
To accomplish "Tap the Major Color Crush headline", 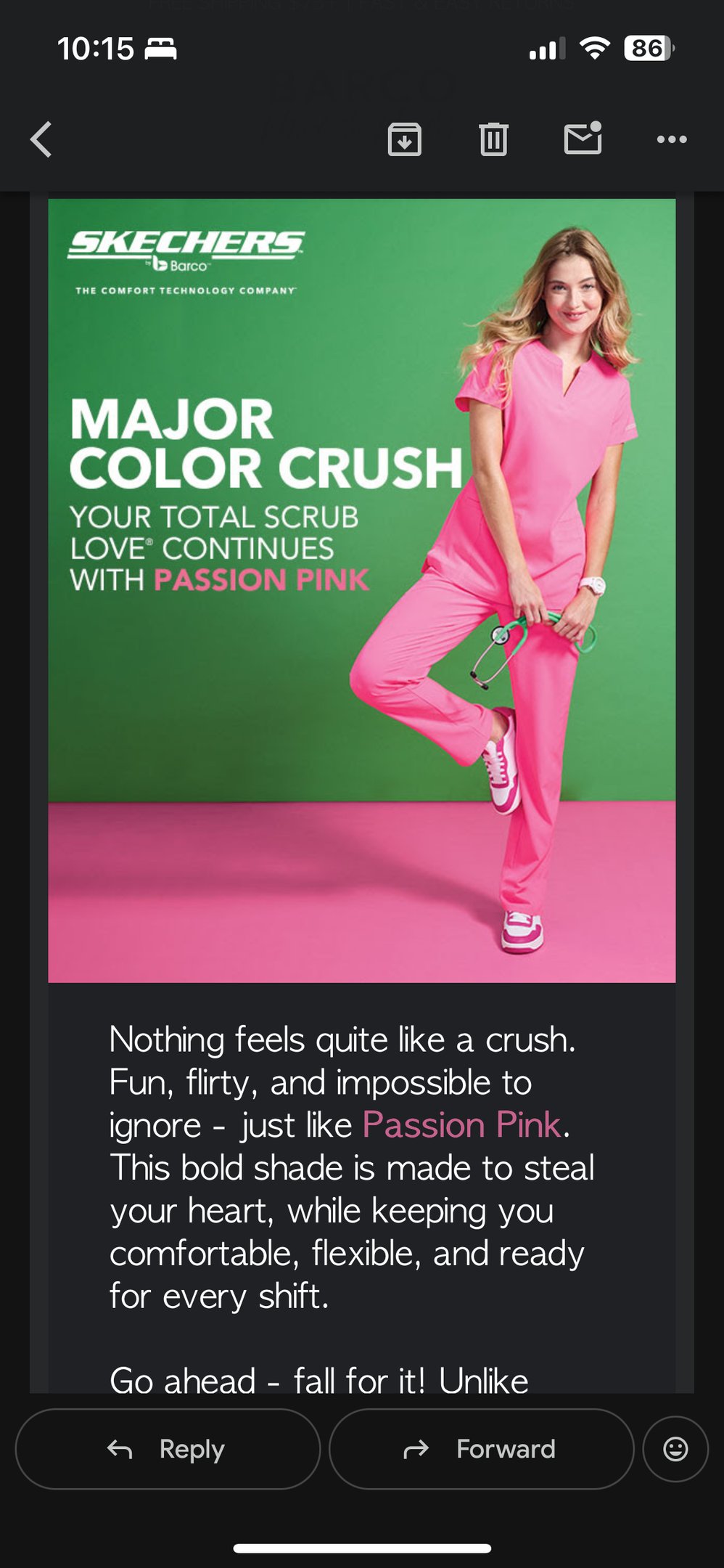I will coord(266,444).
